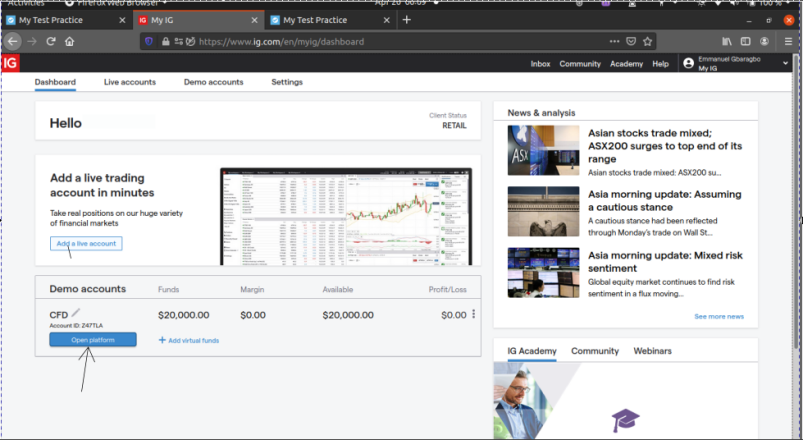The width and height of the screenshot is (804, 440).
Task: Click the user profile avatar icon
Action: point(689,63)
